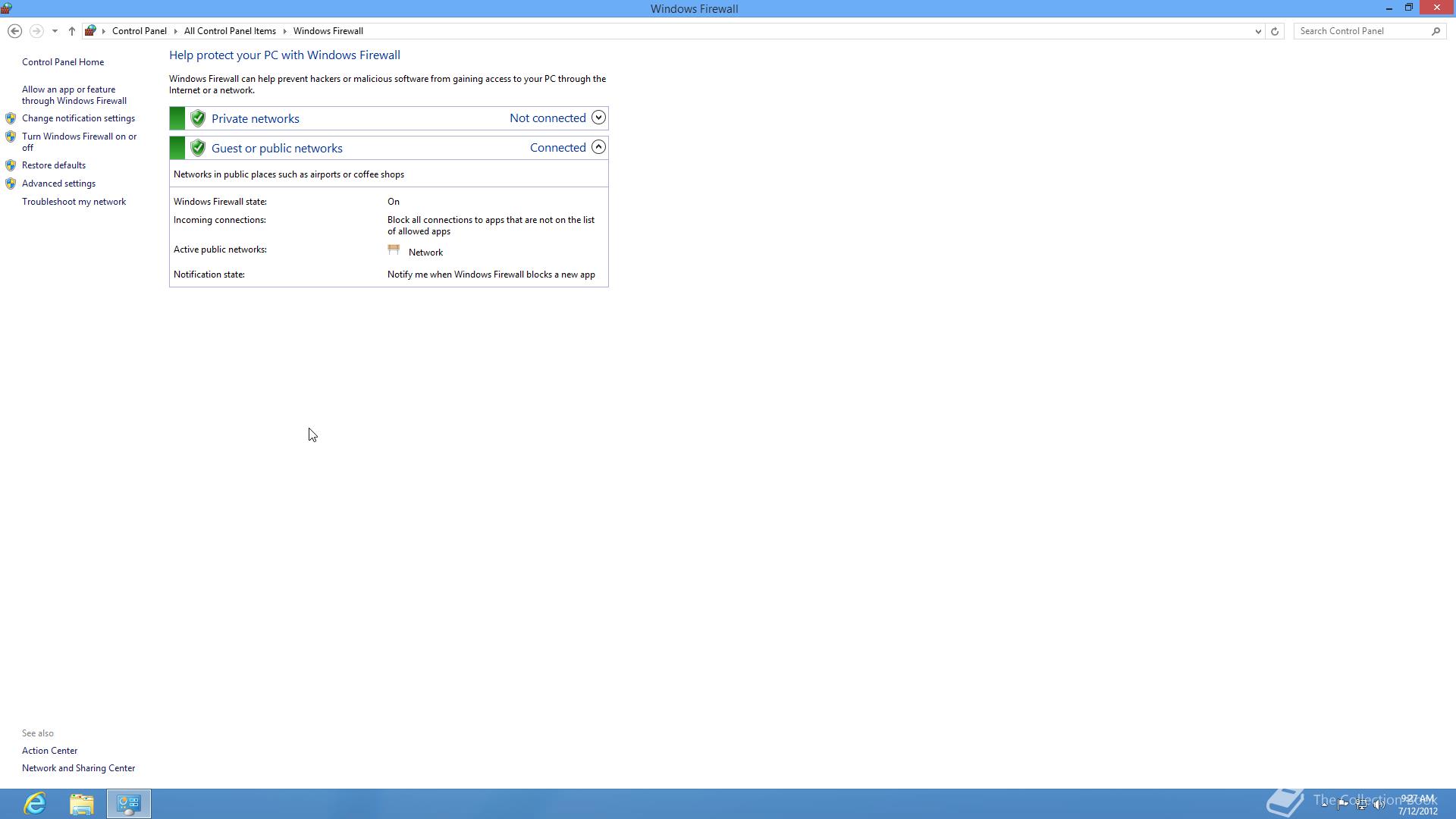Click the volume speaker tray icon
The image size is (1456, 819).
click(1379, 804)
